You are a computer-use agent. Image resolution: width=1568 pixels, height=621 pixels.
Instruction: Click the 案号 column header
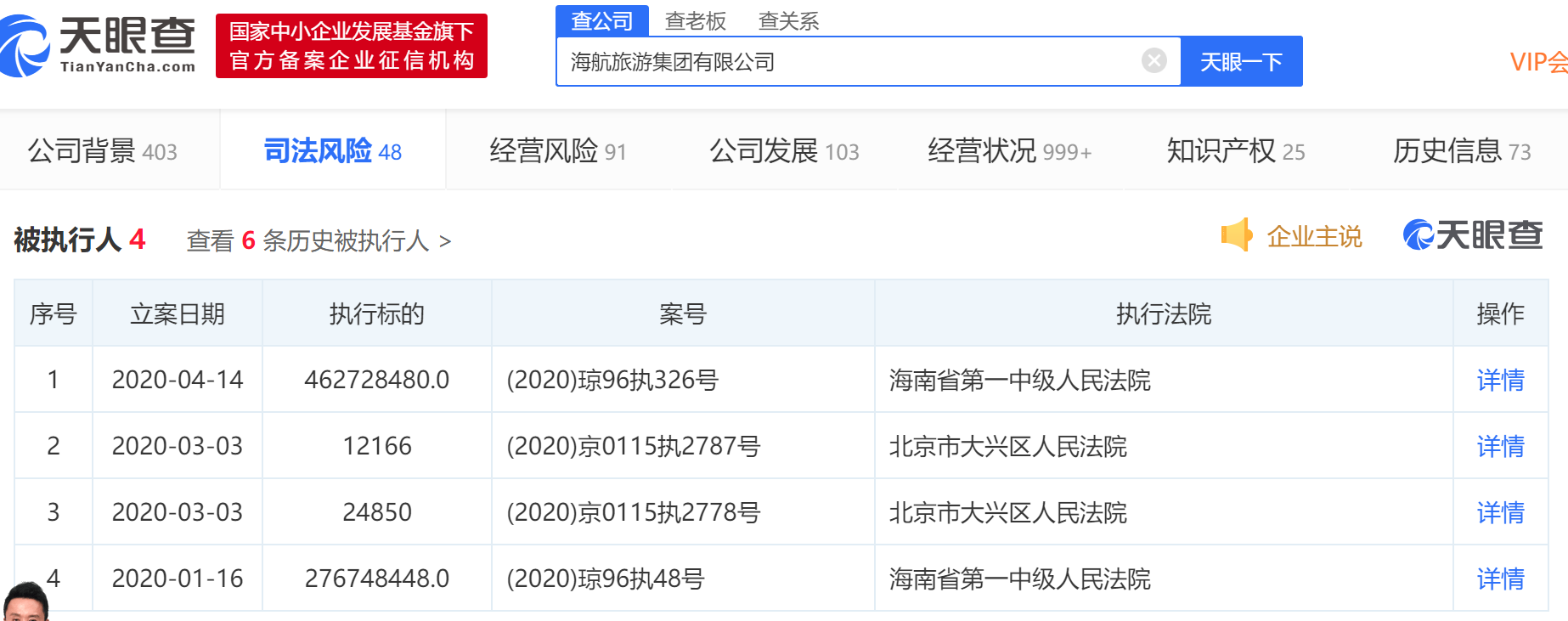point(683,314)
